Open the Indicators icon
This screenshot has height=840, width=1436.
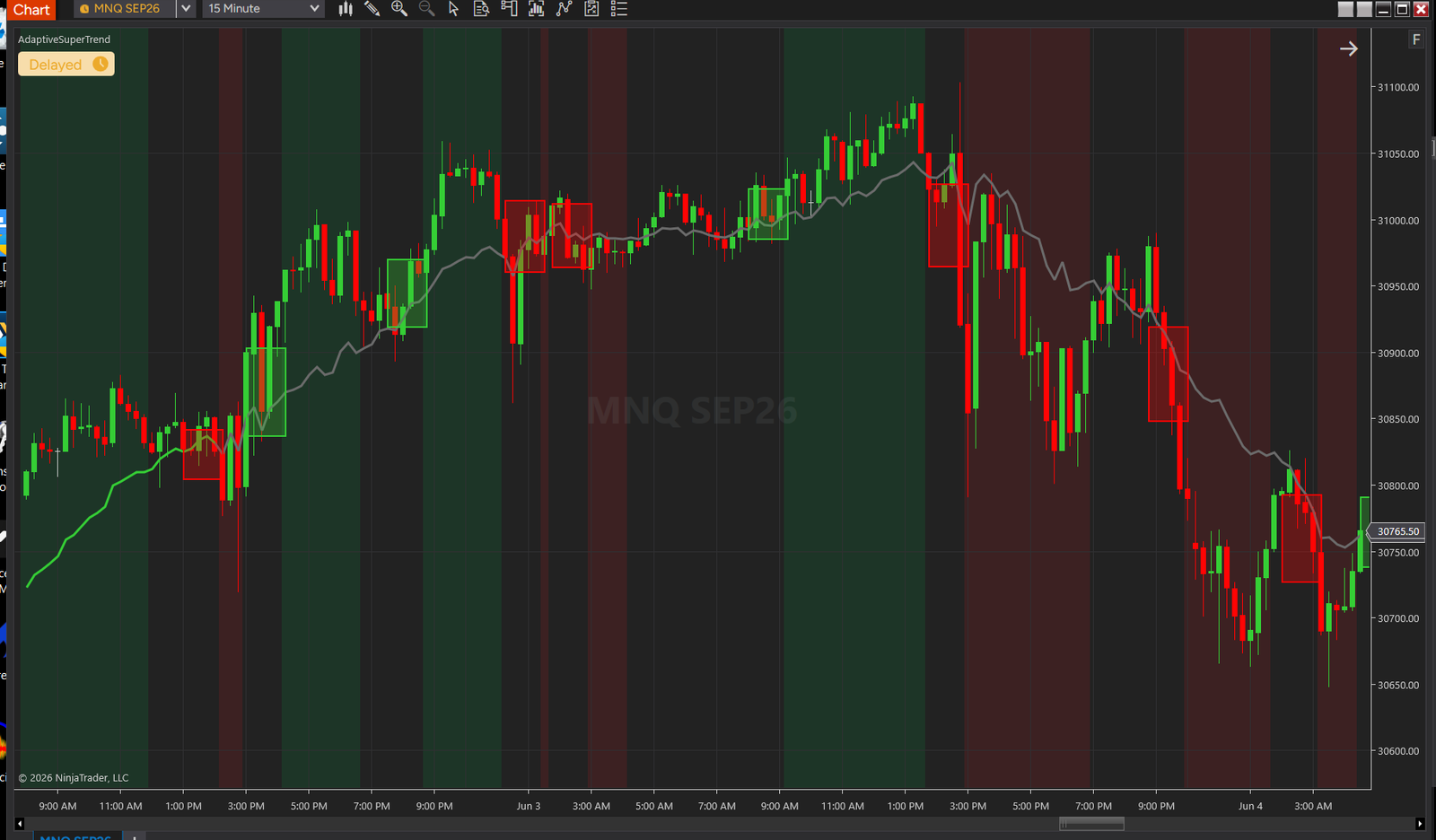click(564, 9)
